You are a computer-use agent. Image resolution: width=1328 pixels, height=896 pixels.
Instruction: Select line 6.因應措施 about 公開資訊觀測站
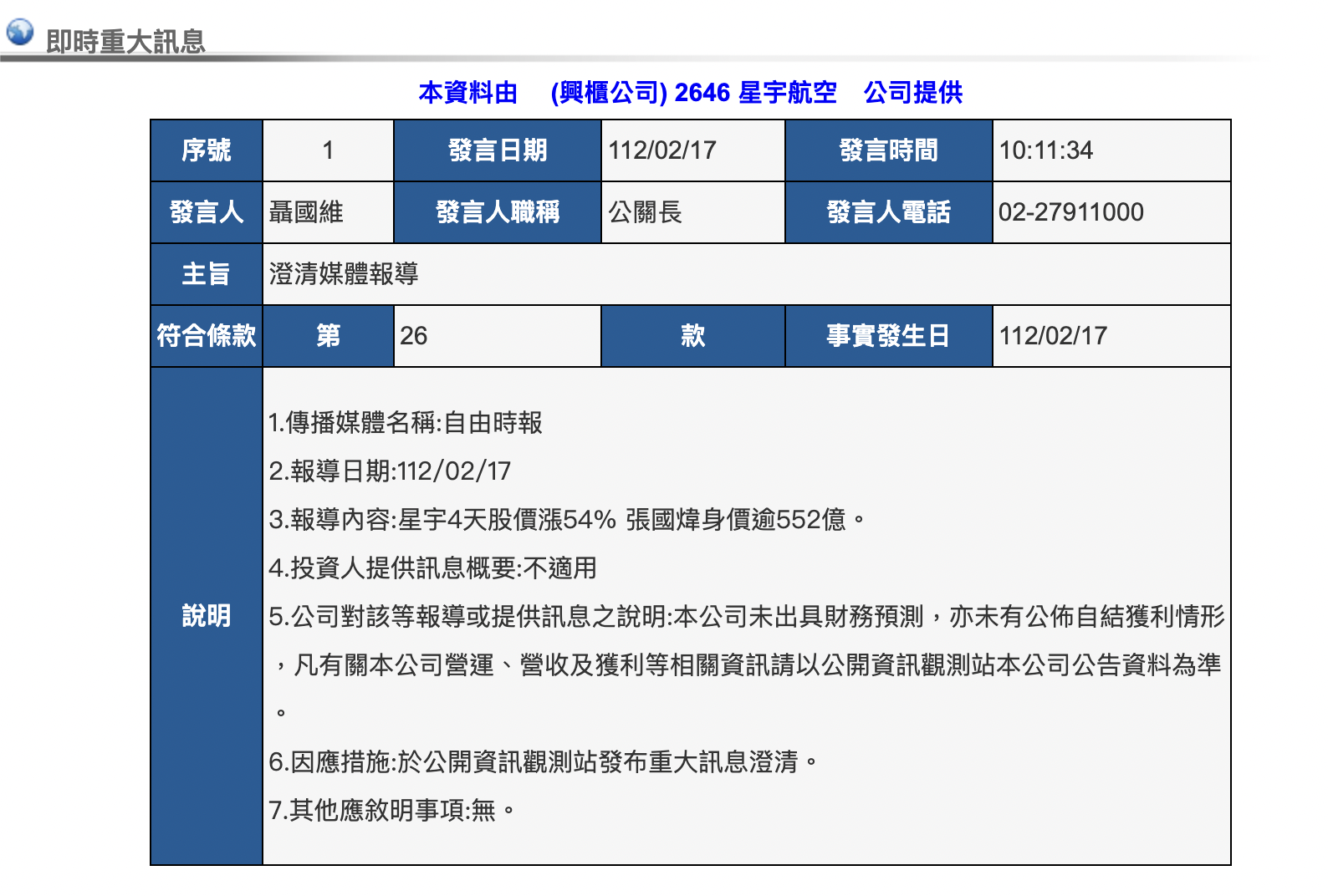click(x=544, y=762)
